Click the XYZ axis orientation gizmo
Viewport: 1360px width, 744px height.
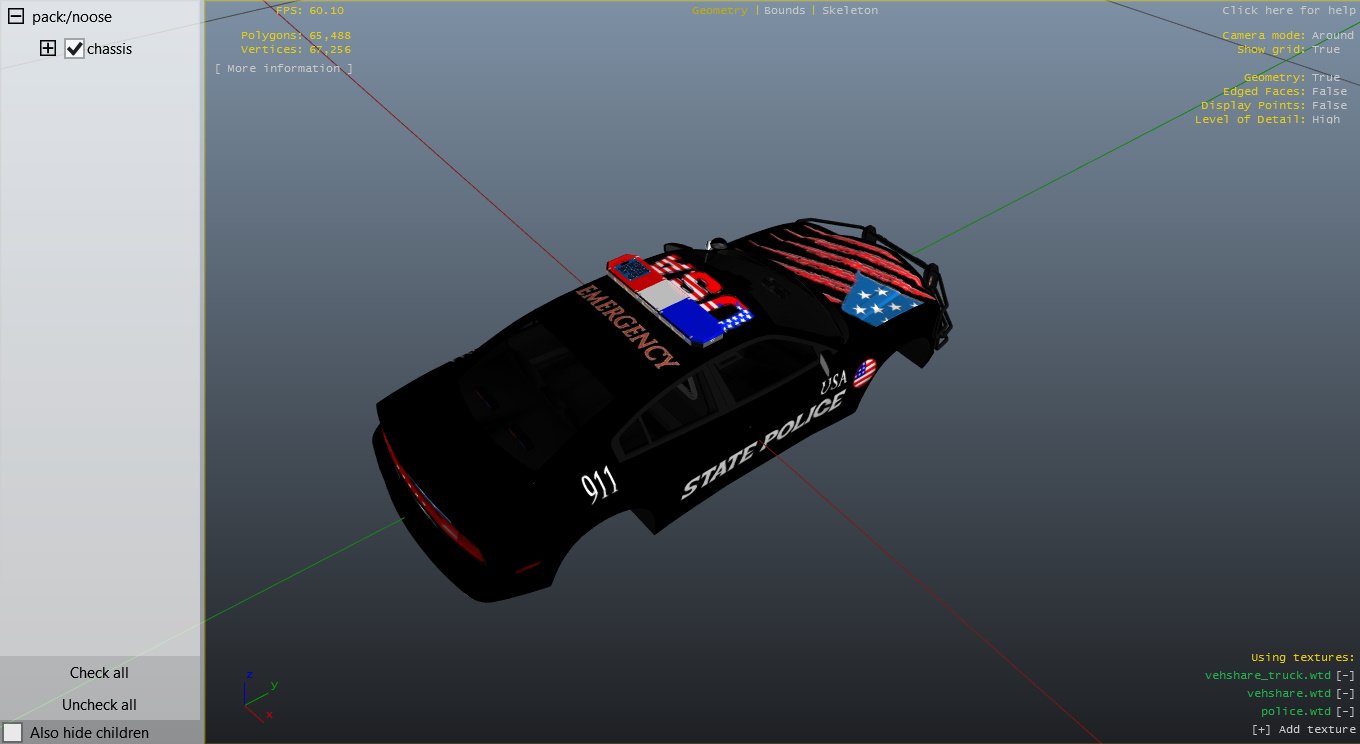click(256, 694)
